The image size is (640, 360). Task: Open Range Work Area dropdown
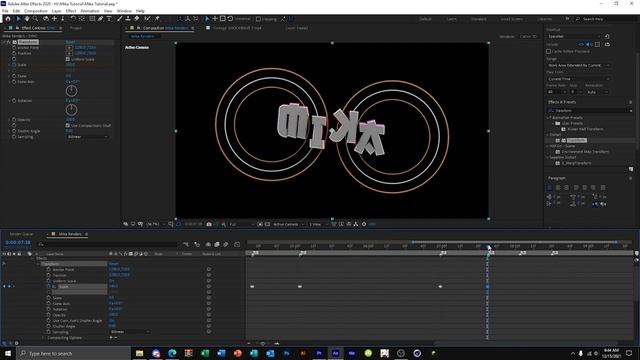(578, 65)
